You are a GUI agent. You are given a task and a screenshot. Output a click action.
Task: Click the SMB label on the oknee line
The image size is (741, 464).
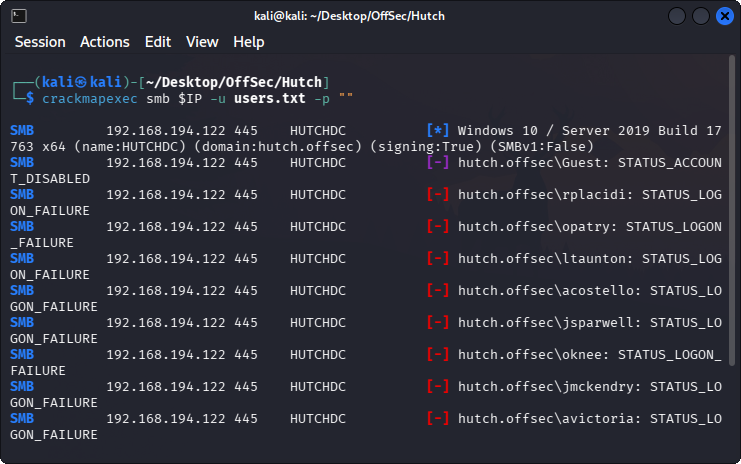coord(22,355)
